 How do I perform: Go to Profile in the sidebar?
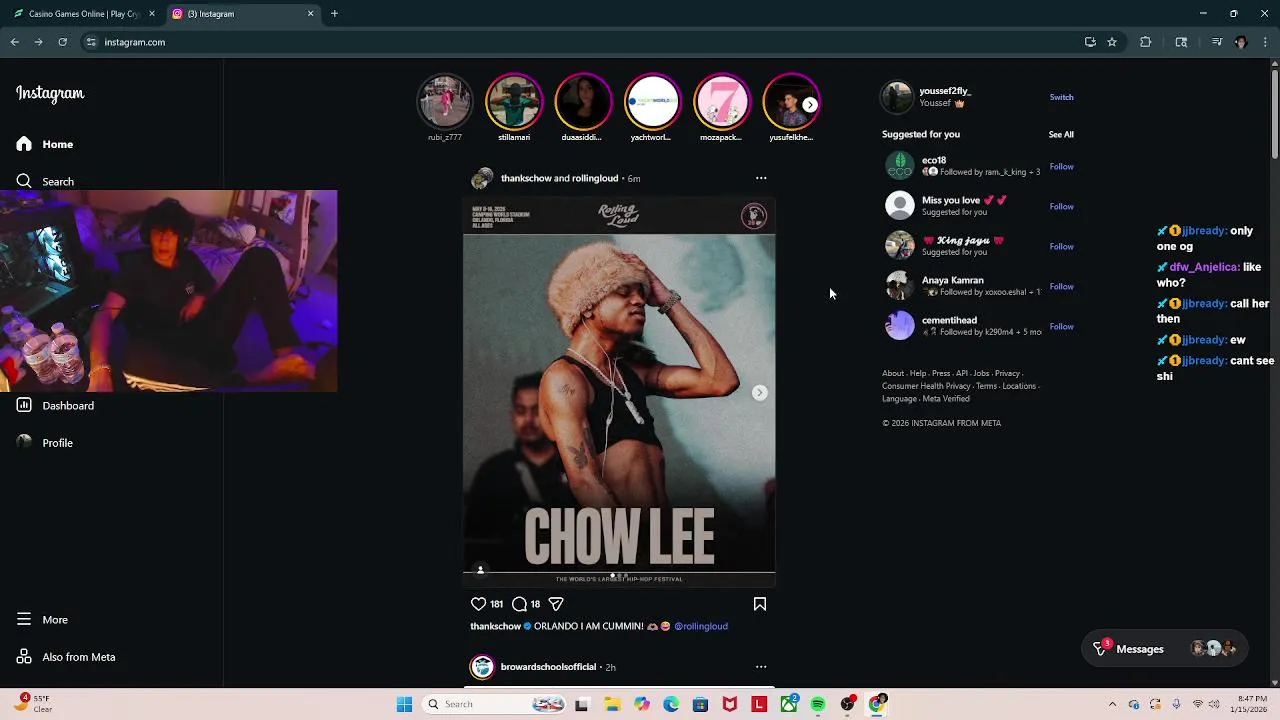[45, 442]
